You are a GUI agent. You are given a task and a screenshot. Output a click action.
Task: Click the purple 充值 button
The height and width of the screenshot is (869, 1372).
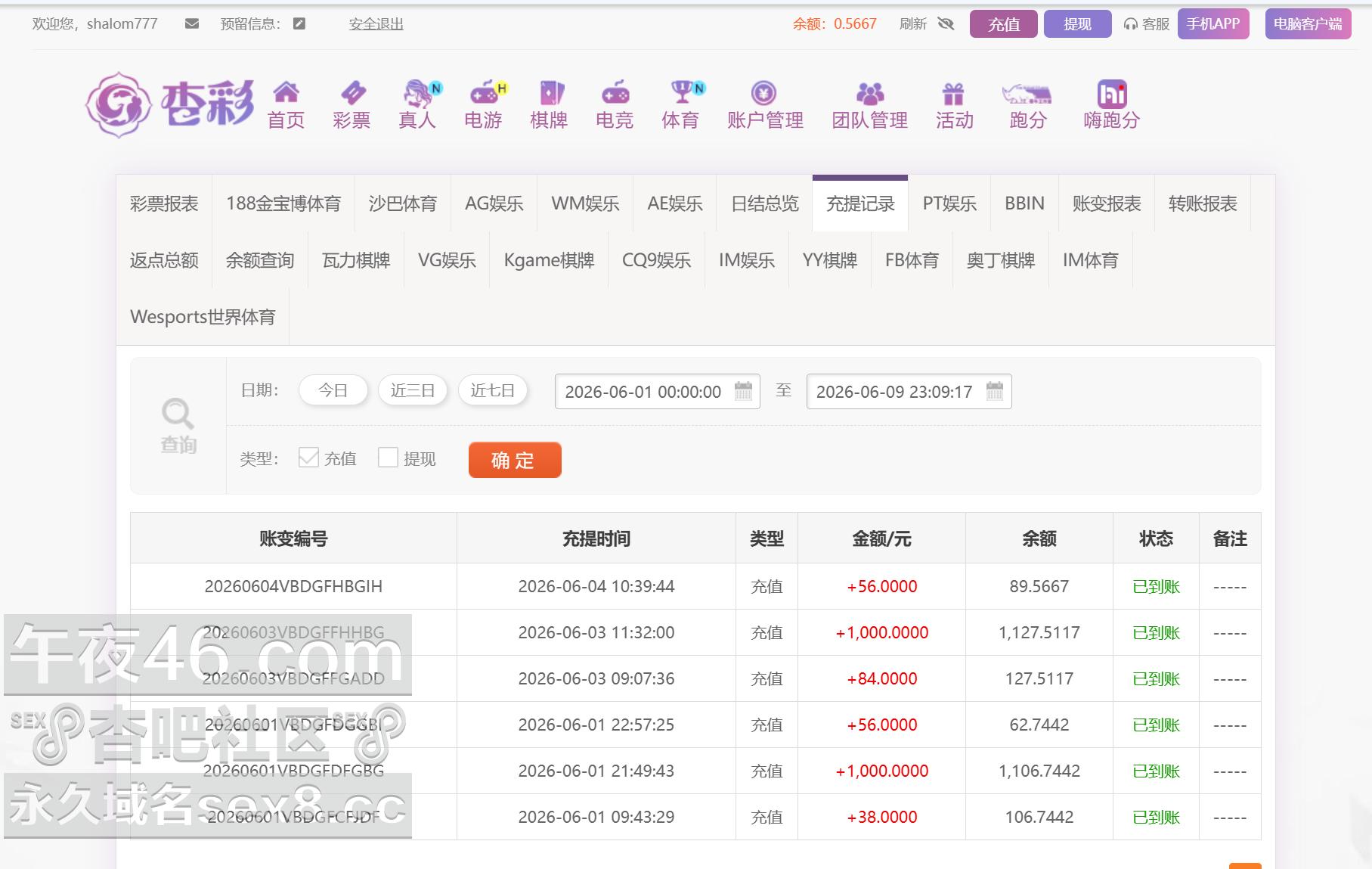1004,24
